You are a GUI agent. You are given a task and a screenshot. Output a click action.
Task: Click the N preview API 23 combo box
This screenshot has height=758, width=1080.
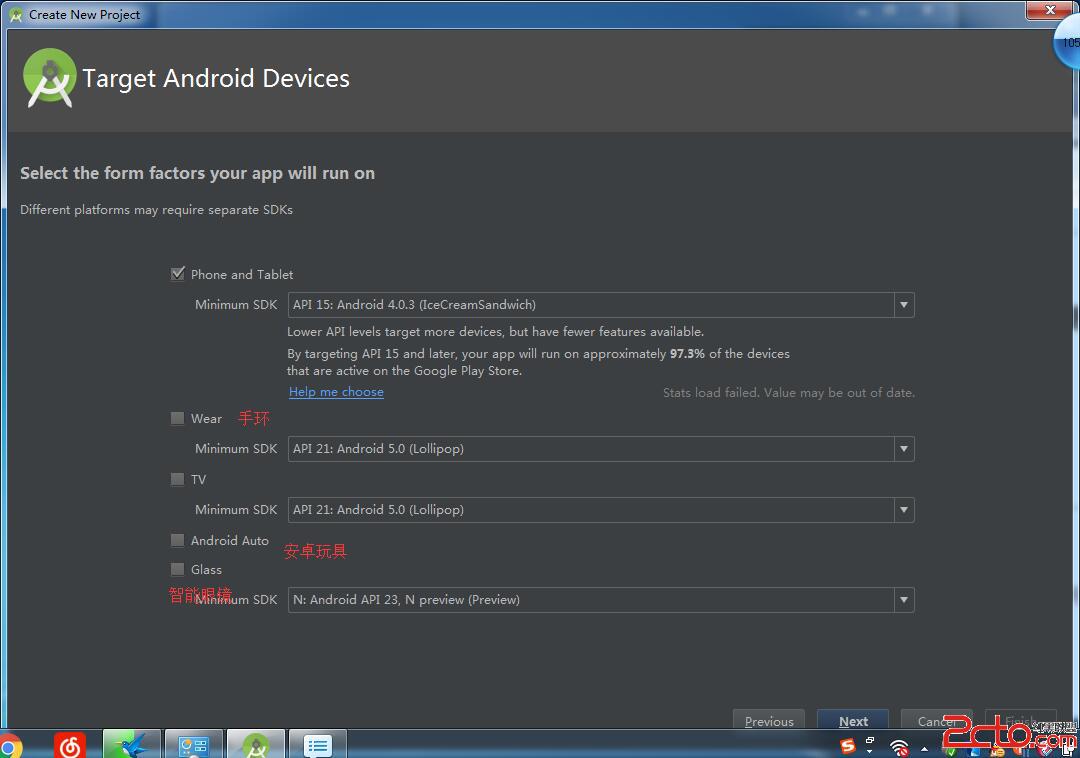click(x=601, y=600)
